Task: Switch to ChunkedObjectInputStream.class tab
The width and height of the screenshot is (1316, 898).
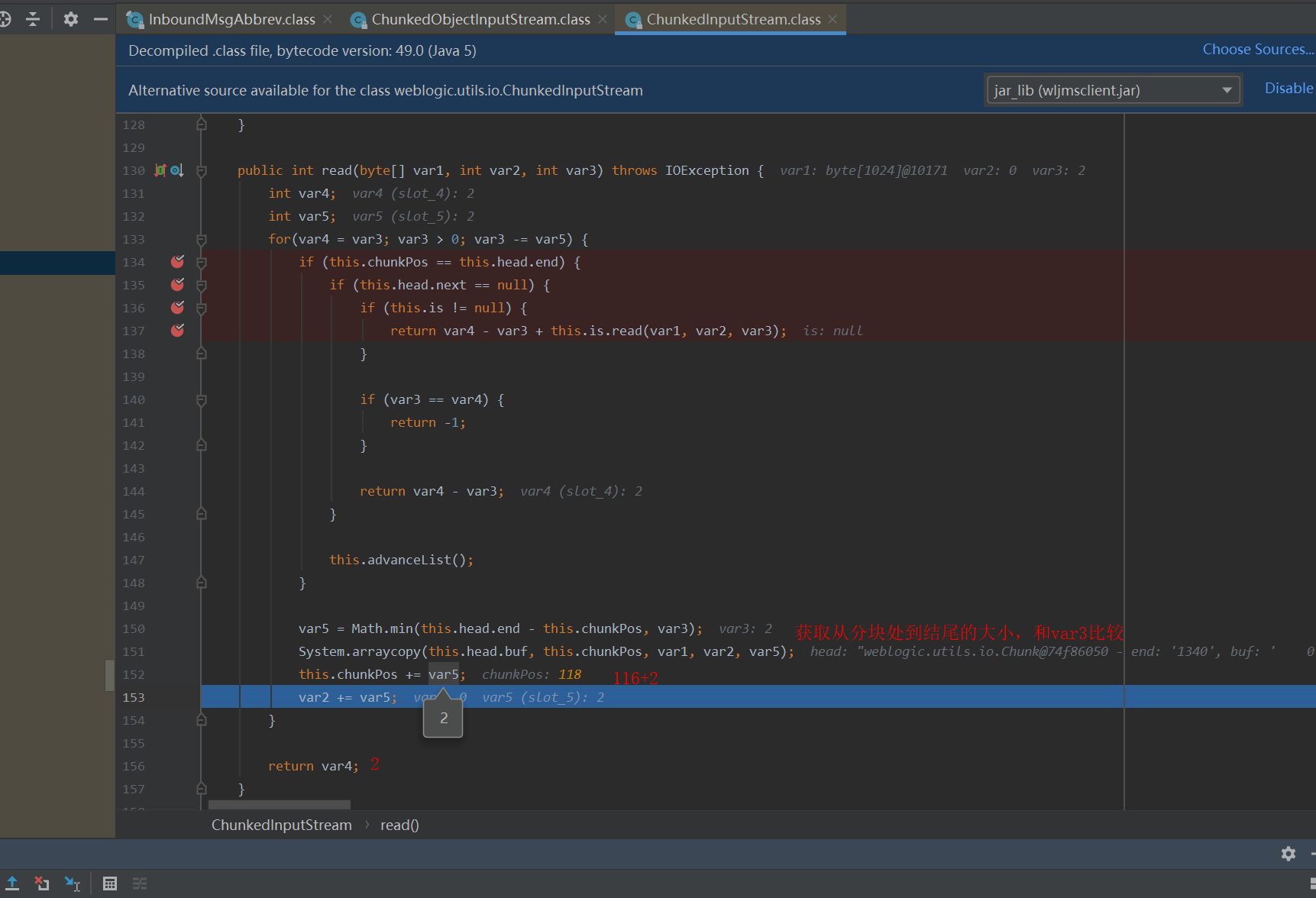Action: pos(480,19)
